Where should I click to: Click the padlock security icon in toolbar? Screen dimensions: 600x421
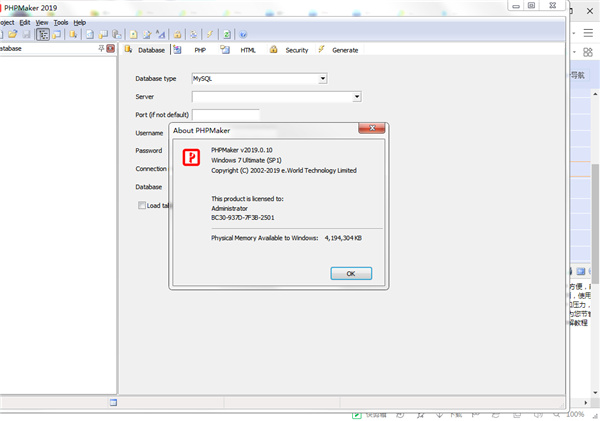[177, 34]
